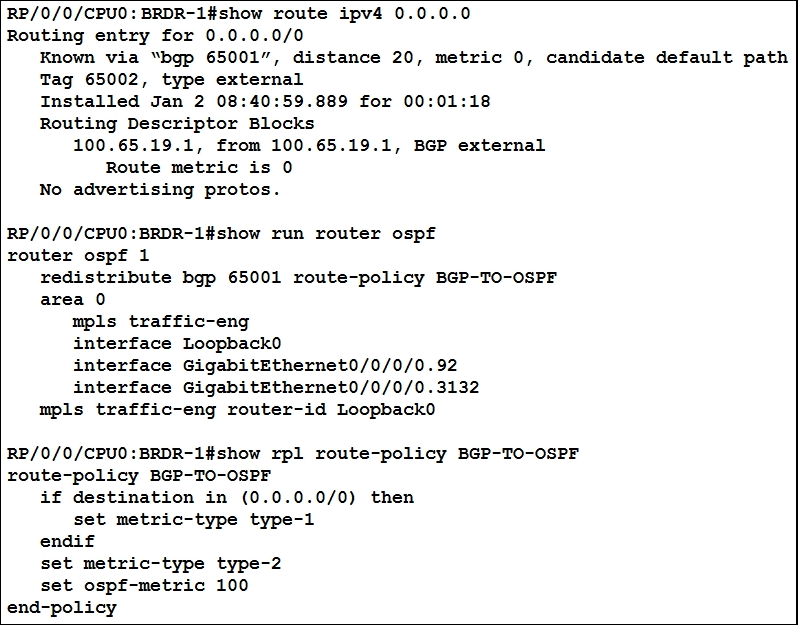Click the 'show run router ospf' command
This screenshot has height=625, width=798.
(327, 234)
